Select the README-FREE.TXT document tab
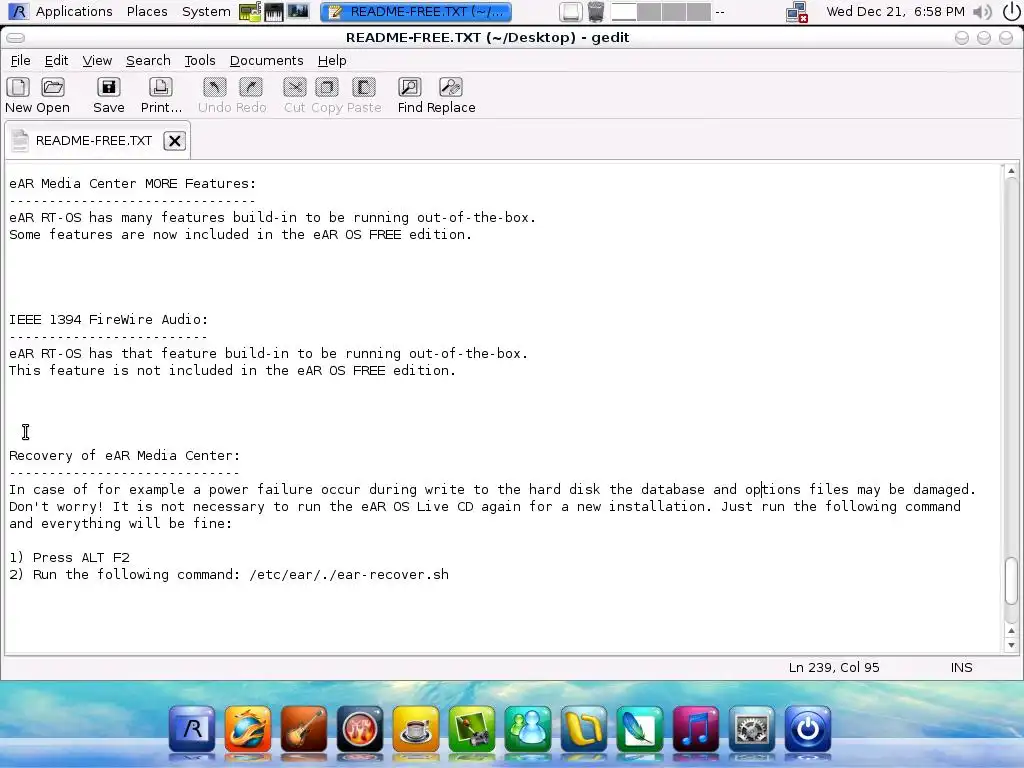 coord(93,141)
